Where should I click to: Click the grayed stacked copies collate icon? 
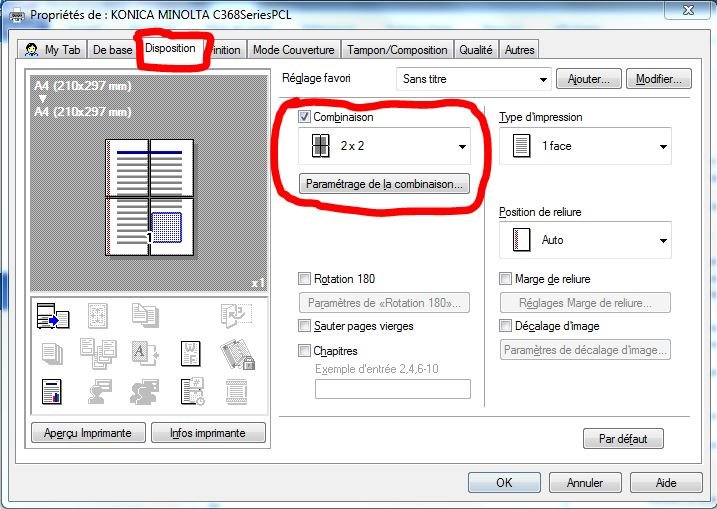[52, 354]
